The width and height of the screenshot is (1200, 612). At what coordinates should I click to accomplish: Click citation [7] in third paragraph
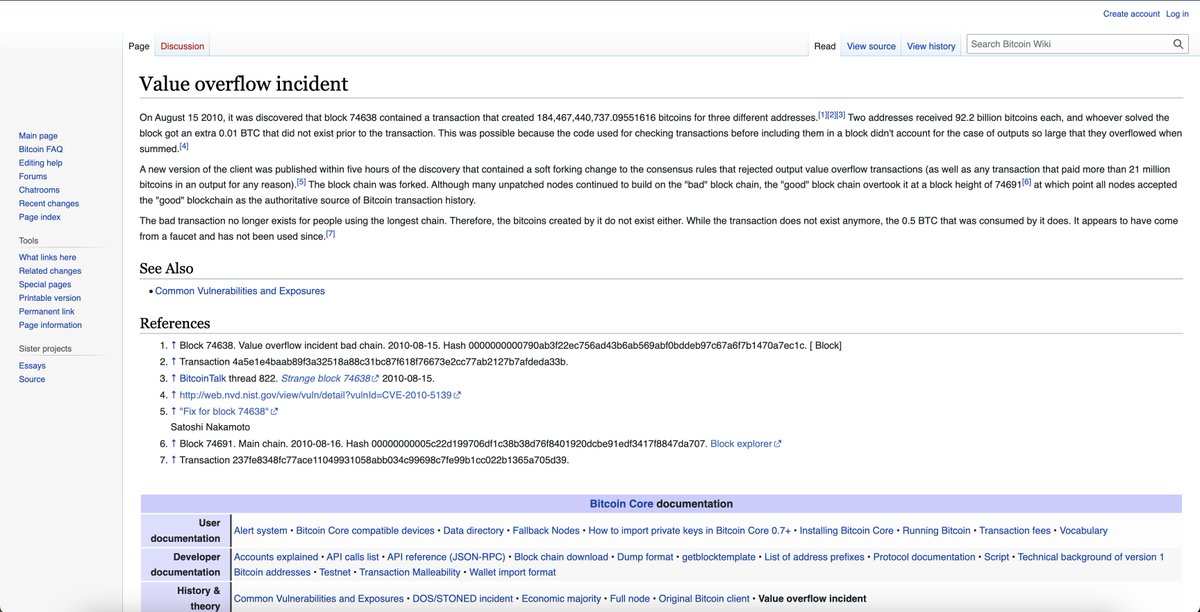pos(330,234)
